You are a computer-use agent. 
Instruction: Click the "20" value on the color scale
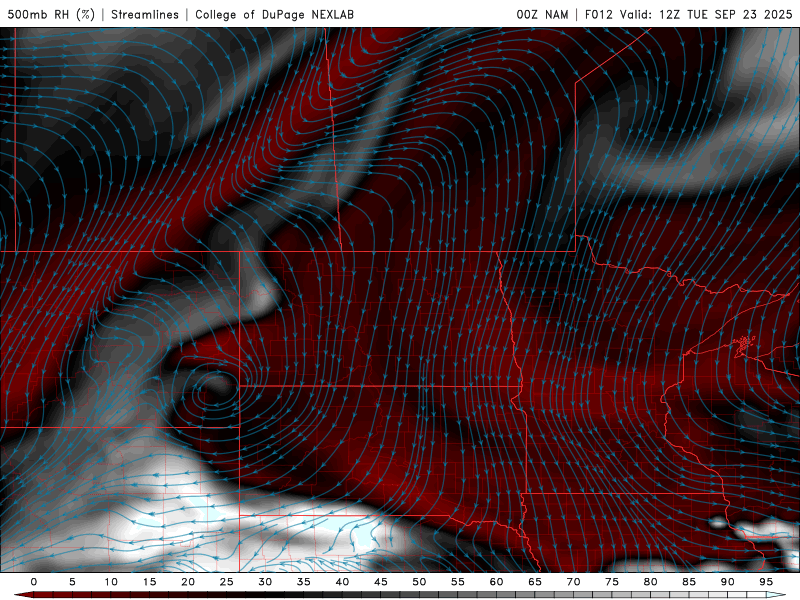coord(188,582)
